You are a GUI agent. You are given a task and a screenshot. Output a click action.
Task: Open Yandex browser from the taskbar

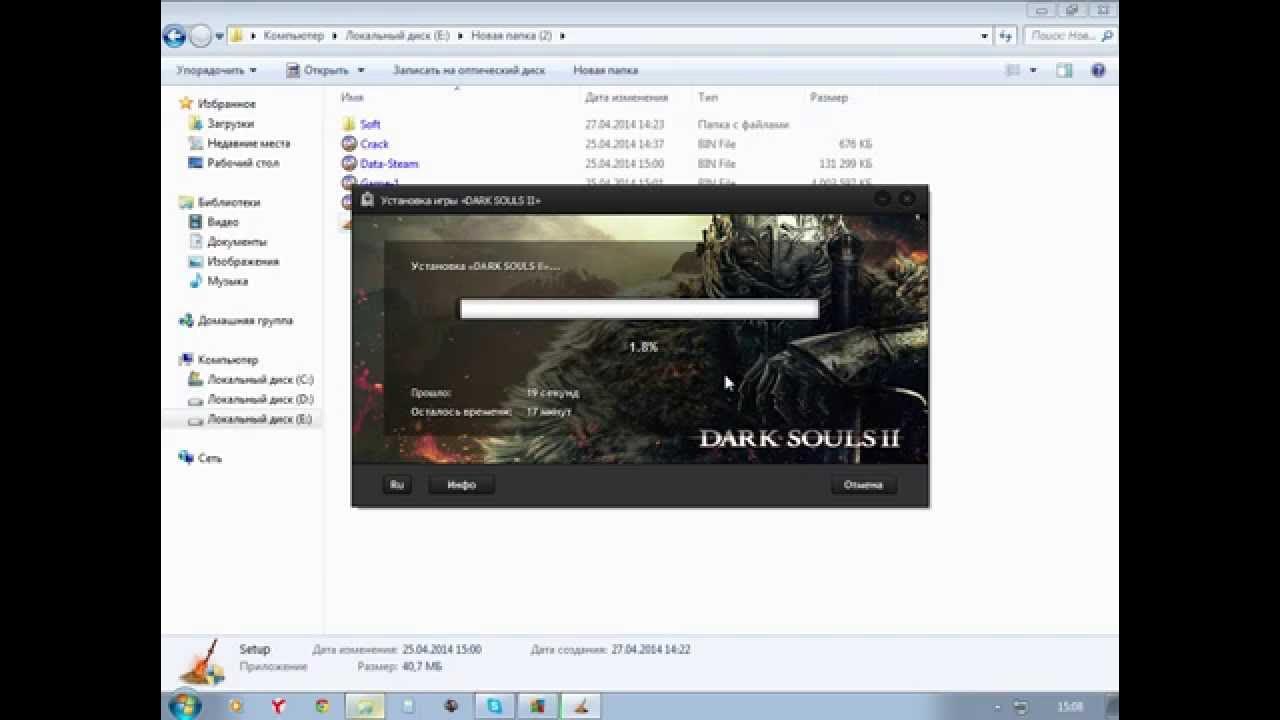pyautogui.click(x=279, y=706)
